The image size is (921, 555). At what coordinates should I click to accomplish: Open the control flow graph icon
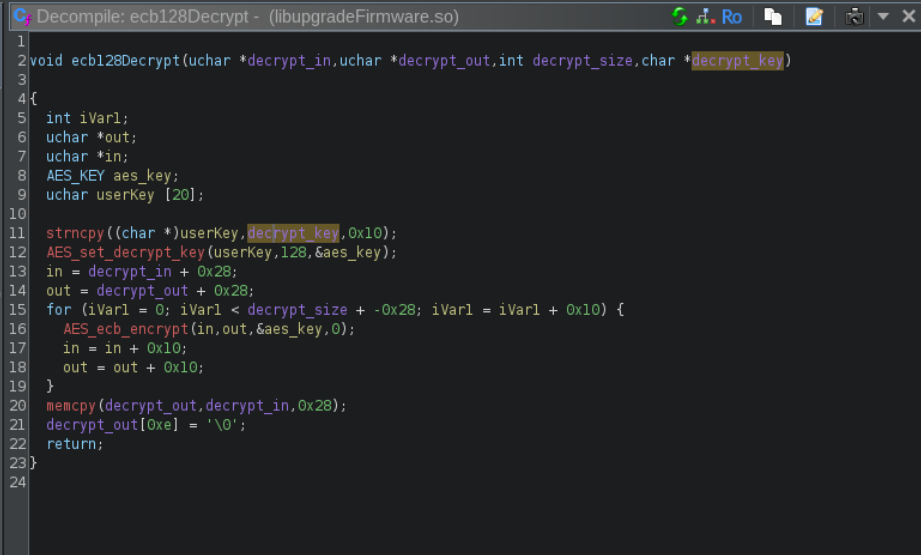(705, 16)
